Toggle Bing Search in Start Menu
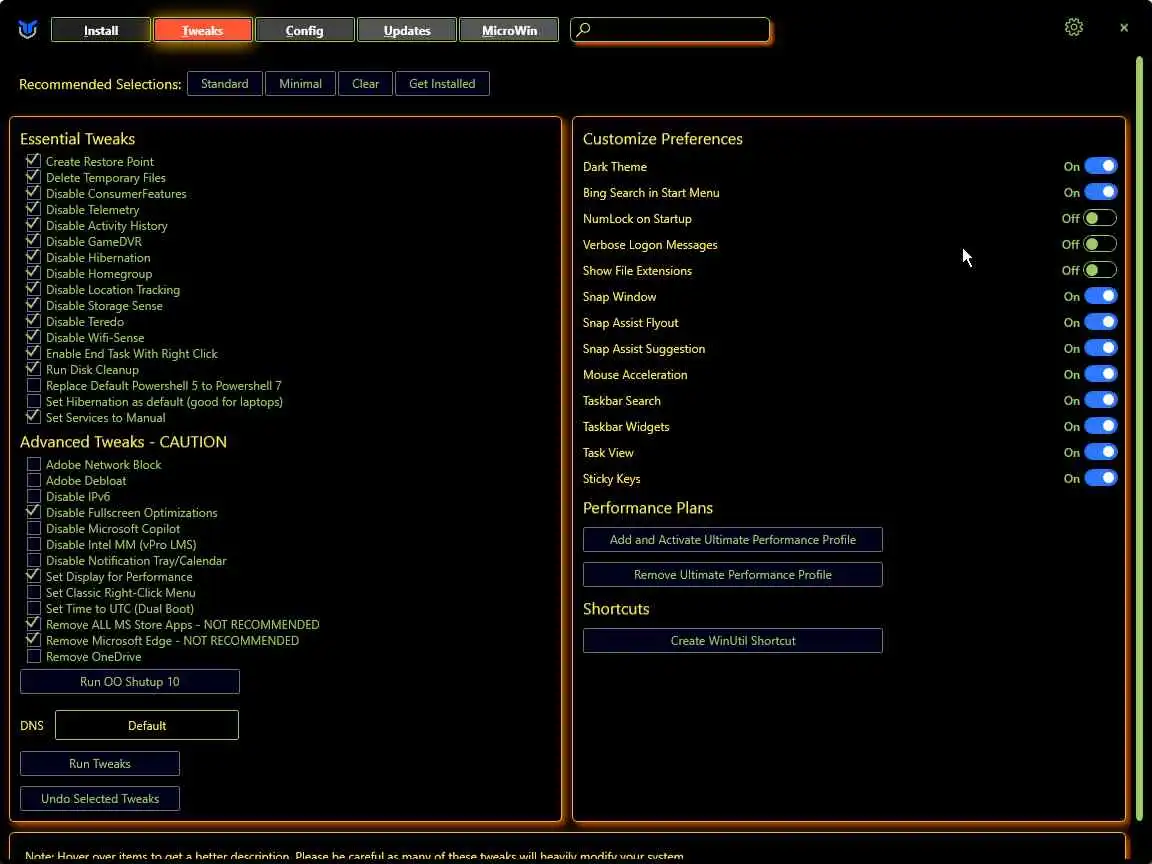This screenshot has height=864, width=1152. coord(1101,192)
